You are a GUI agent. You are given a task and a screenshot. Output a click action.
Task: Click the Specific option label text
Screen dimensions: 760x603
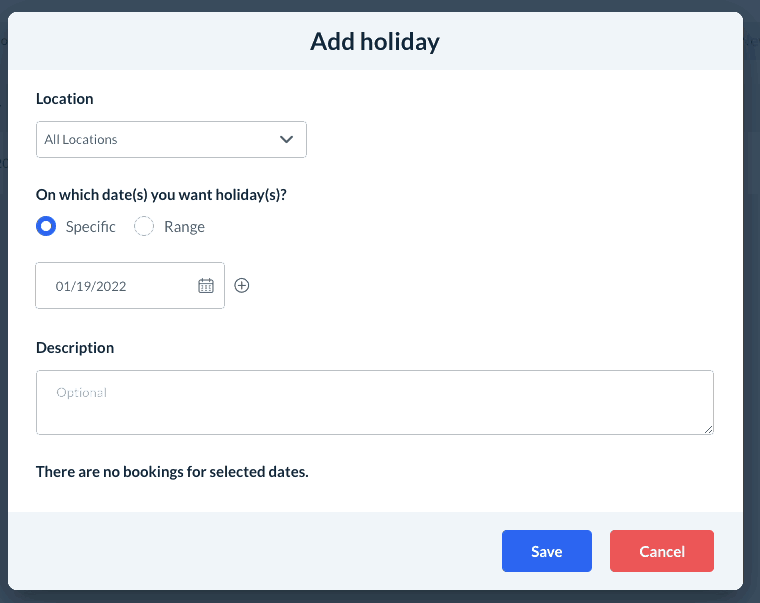91,227
